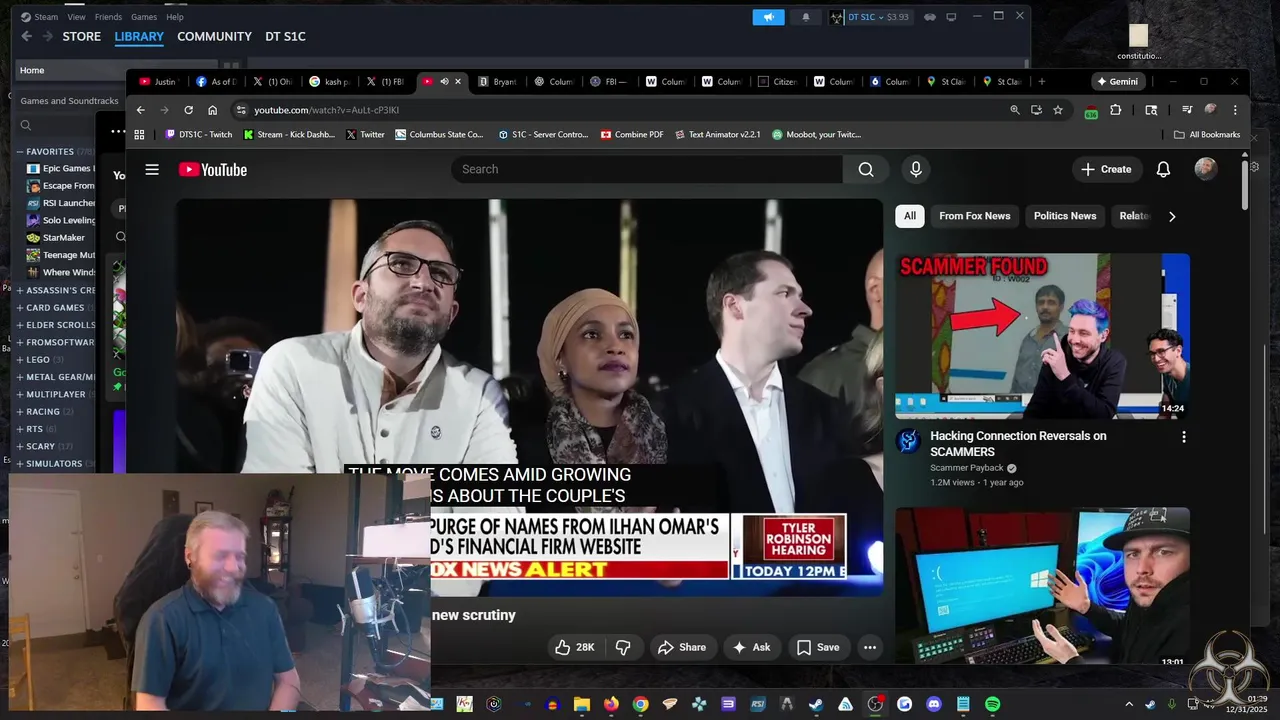Viewport: 1280px width, 720px height.
Task: Show hidden system tray icons
Action: [x=1129, y=704]
